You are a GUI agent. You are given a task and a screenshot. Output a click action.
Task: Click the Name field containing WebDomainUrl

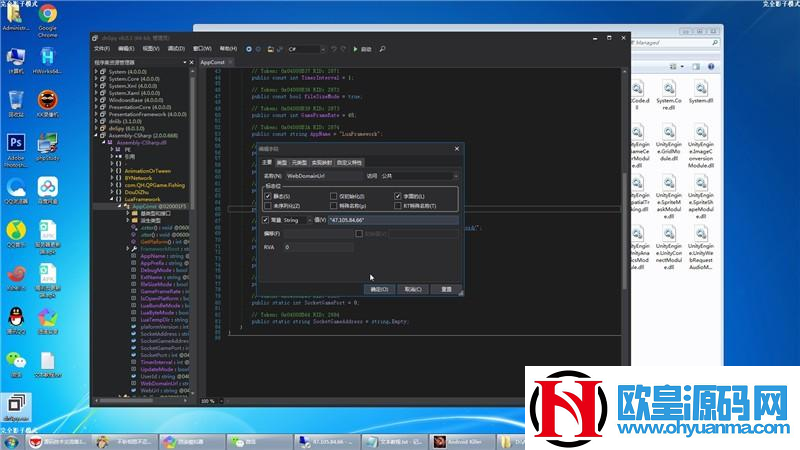tap(323, 176)
